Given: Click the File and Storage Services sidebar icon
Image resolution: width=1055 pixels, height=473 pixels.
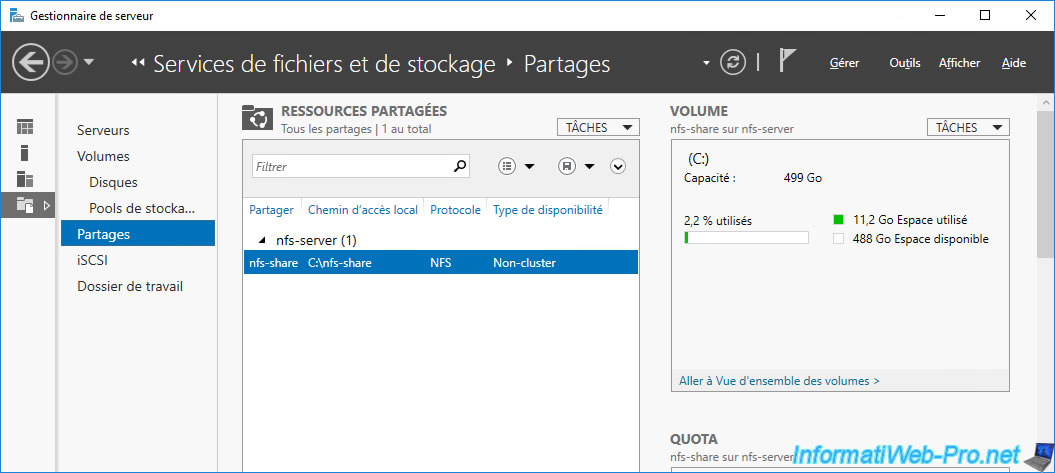Looking at the screenshot, I should (x=25, y=205).
